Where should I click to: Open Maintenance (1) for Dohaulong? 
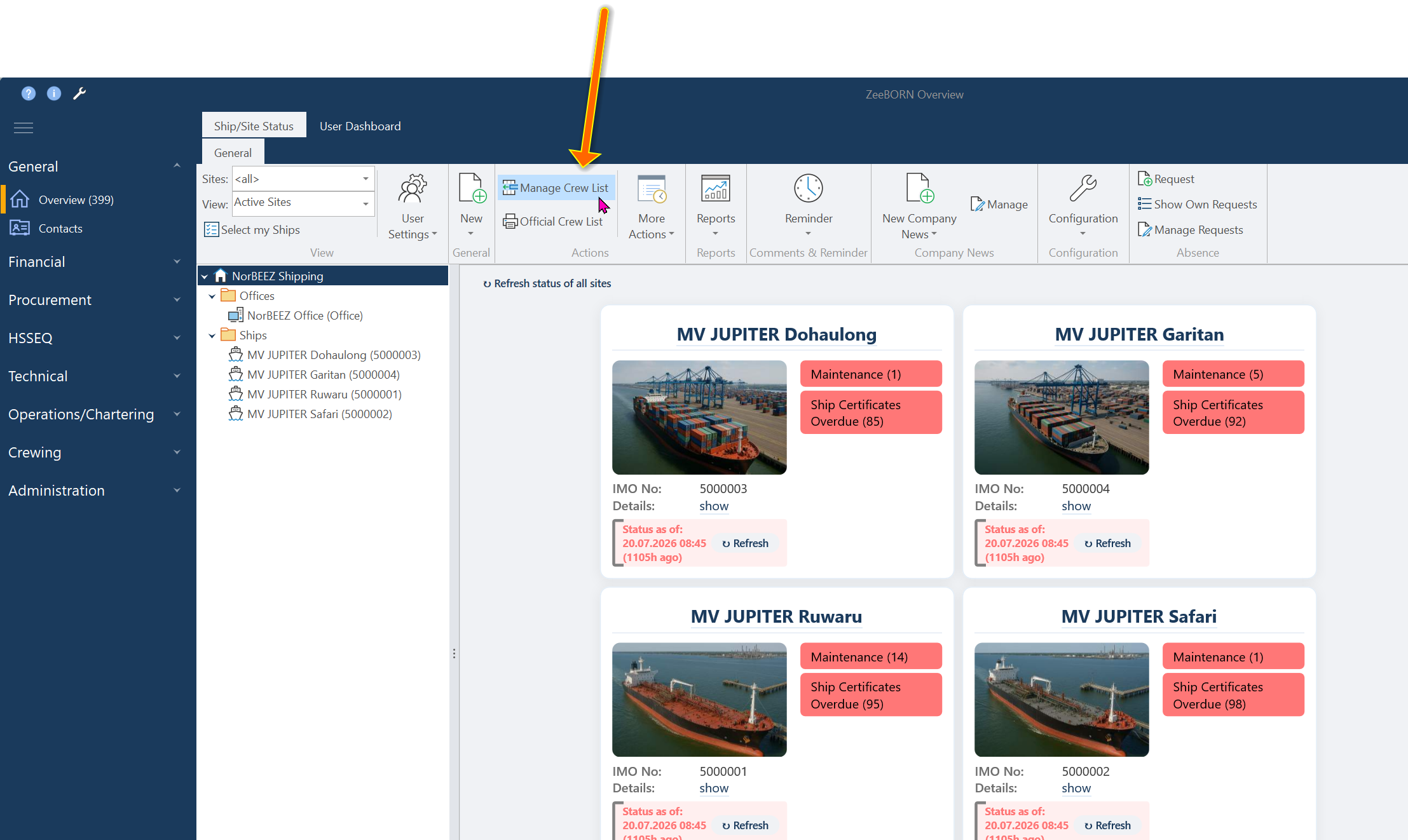click(x=871, y=374)
